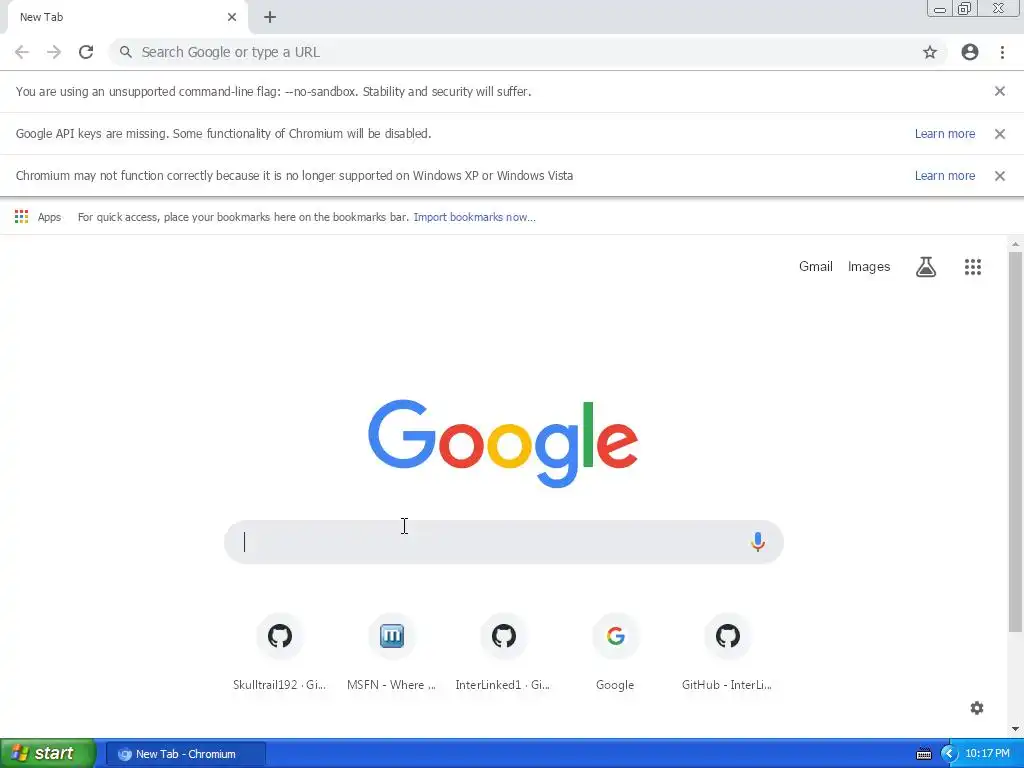Viewport: 1024px width, 768px height.
Task: Click inside the Google search box
Action: pyautogui.click(x=504, y=542)
